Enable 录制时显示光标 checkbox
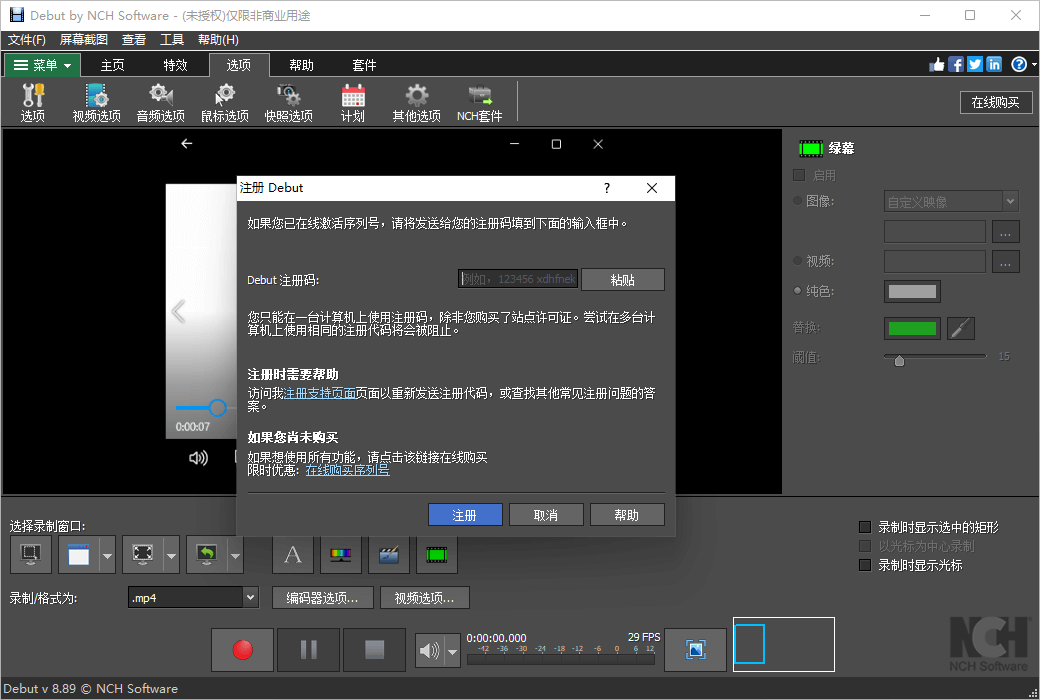Screen dimensions: 1040x700 click(x=865, y=565)
